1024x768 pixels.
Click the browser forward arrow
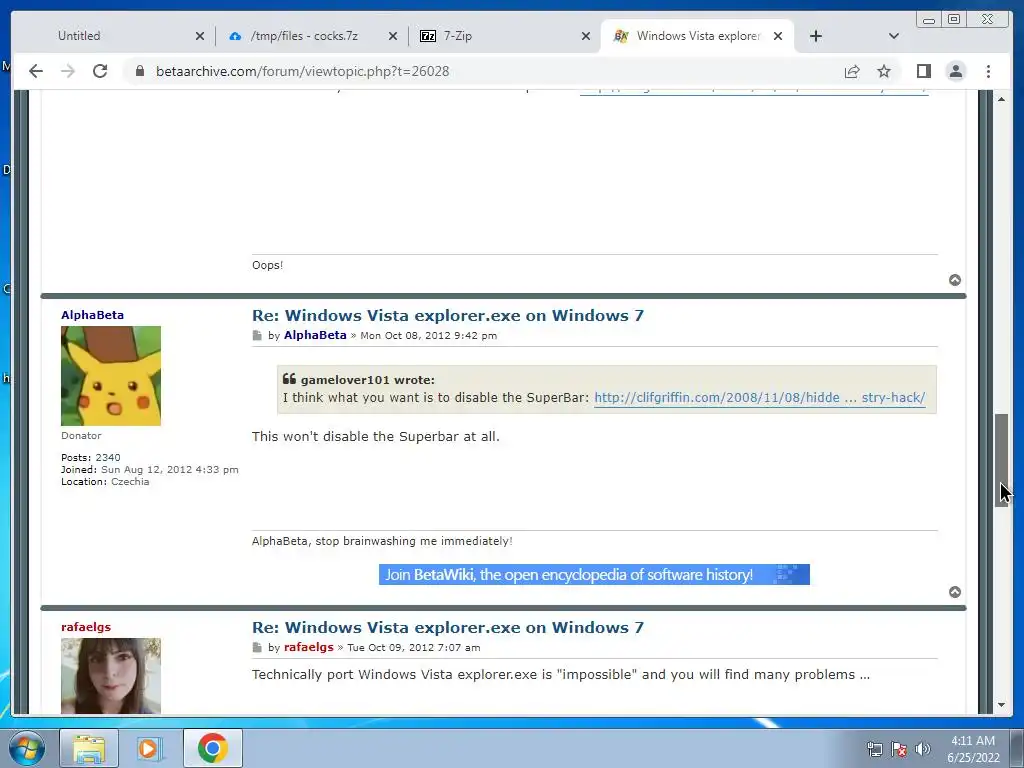click(x=68, y=71)
